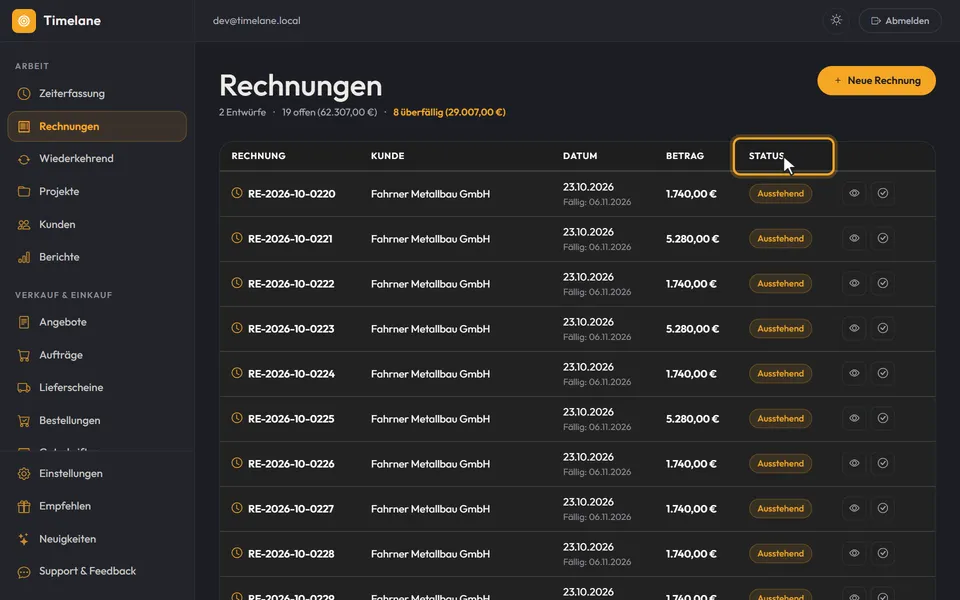Open invoice RE-2026-10-0224
Screen dimensions: 960x600
click(291, 374)
